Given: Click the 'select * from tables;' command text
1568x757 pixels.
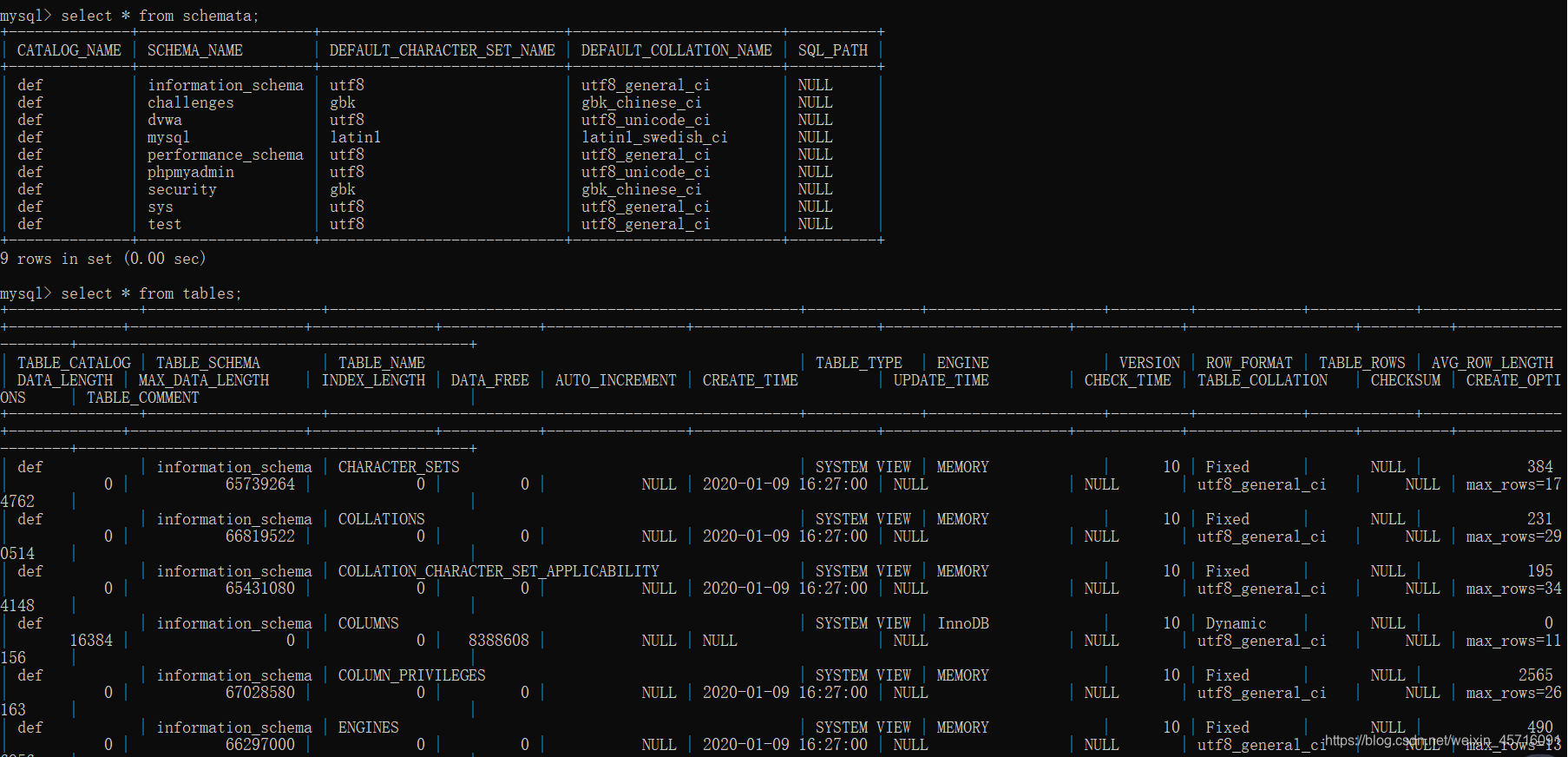Looking at the screenshot, I should (151, 293).
